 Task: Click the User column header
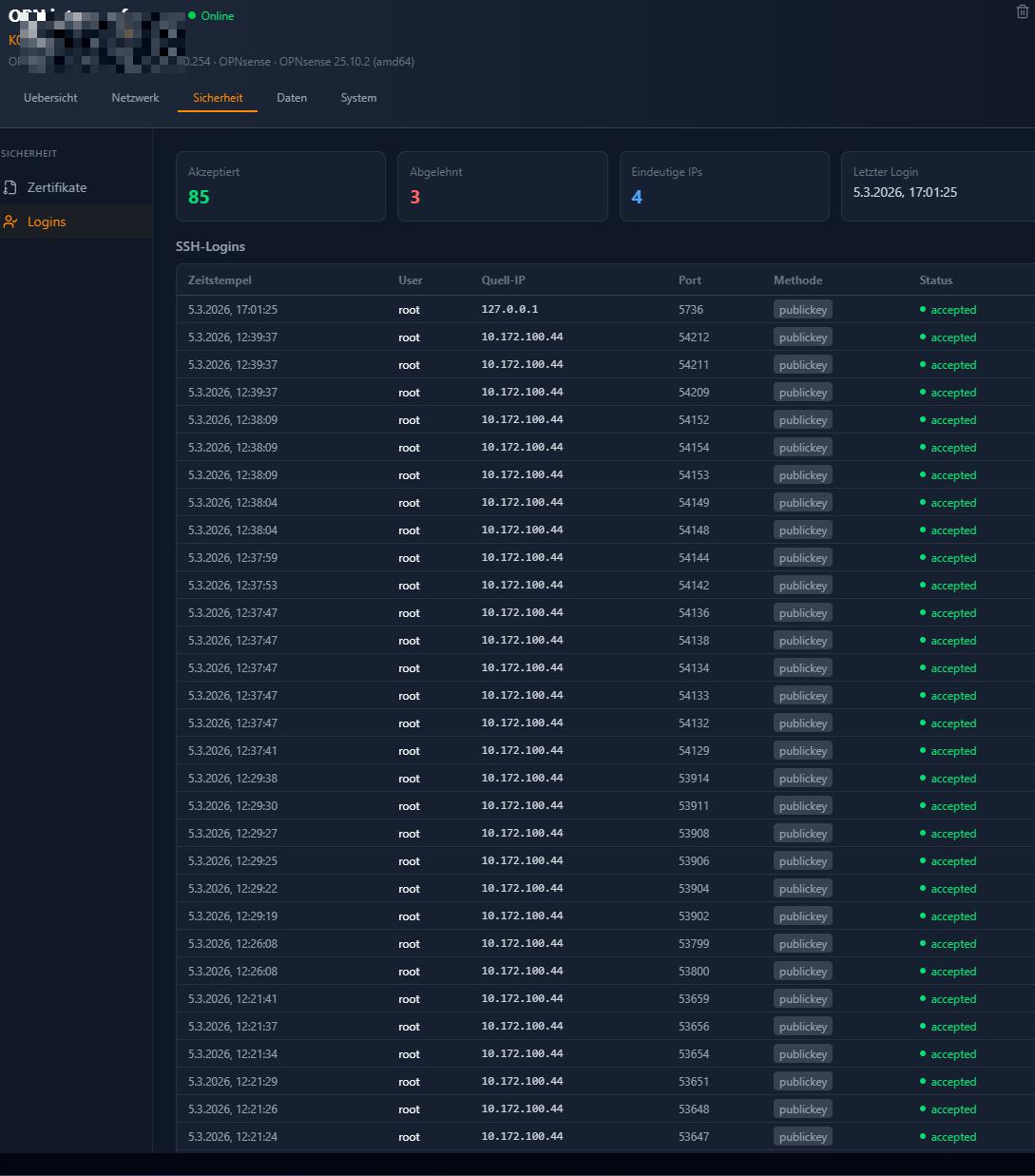[x=411, y=280]
